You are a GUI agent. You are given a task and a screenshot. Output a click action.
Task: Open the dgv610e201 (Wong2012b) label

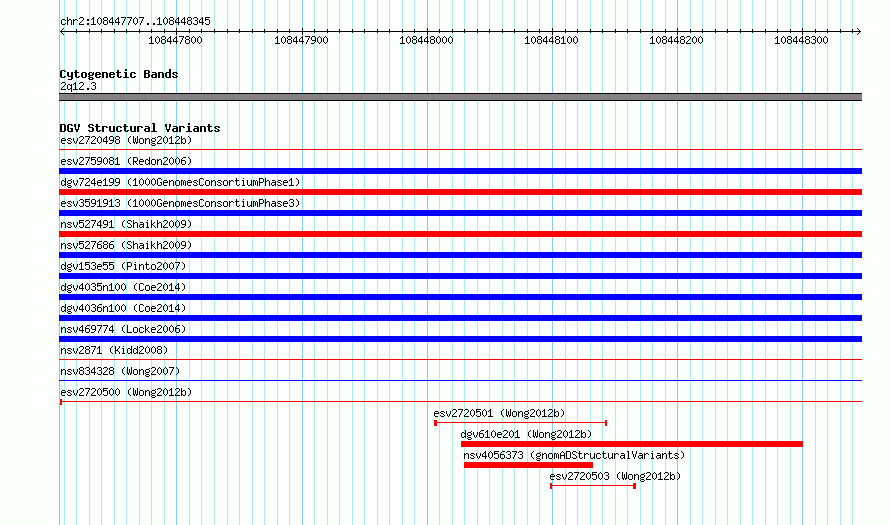coord(526,434)
